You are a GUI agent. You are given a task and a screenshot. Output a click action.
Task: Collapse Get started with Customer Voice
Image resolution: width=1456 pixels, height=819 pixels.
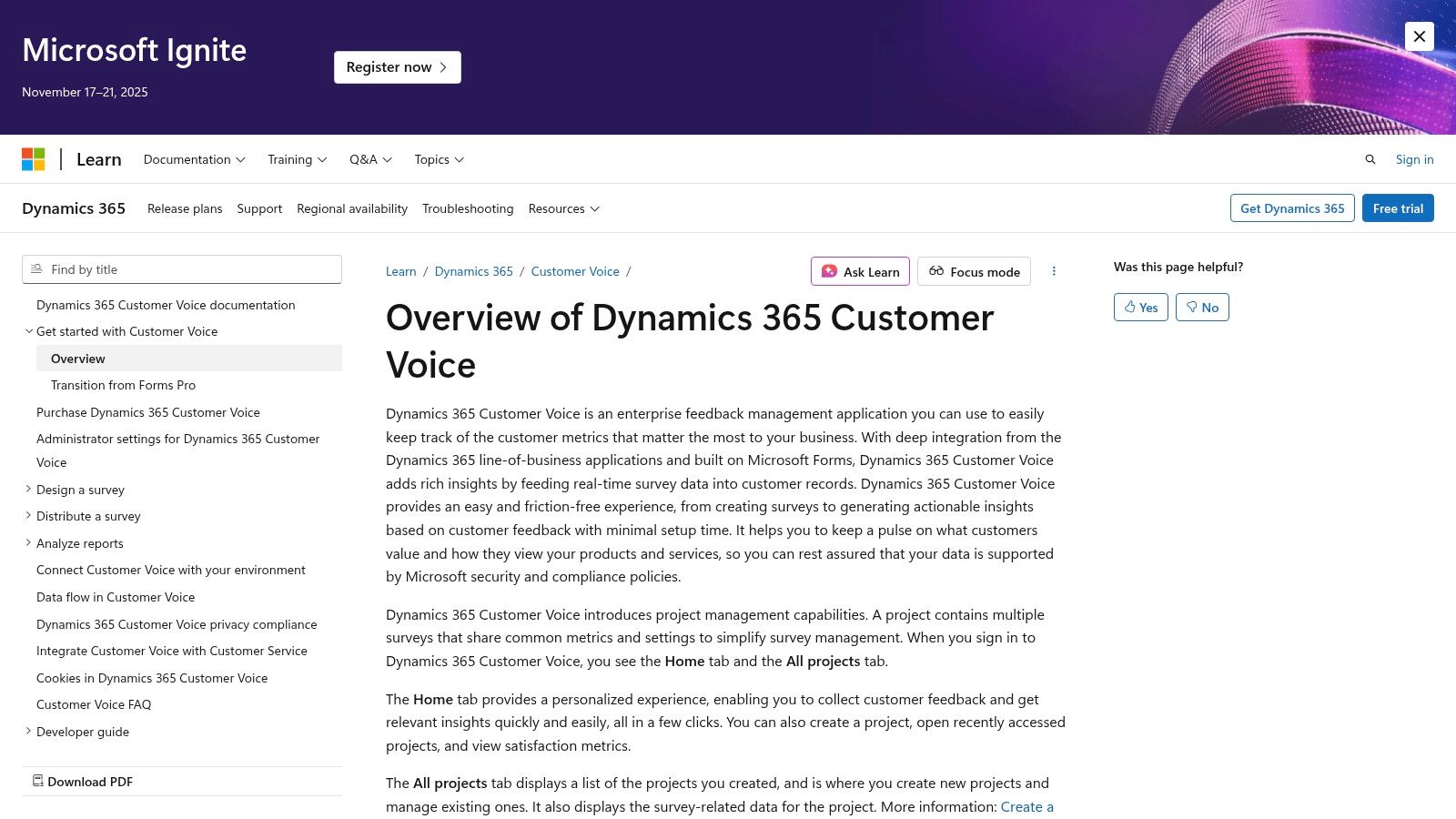coord(28,330)
